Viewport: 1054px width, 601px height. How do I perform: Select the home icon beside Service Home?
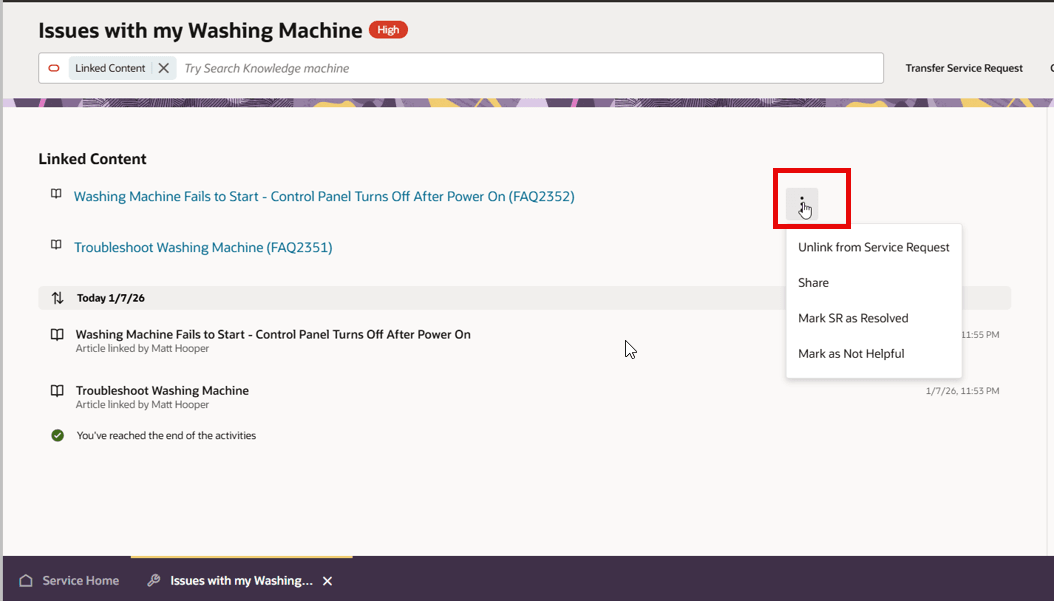25,580
